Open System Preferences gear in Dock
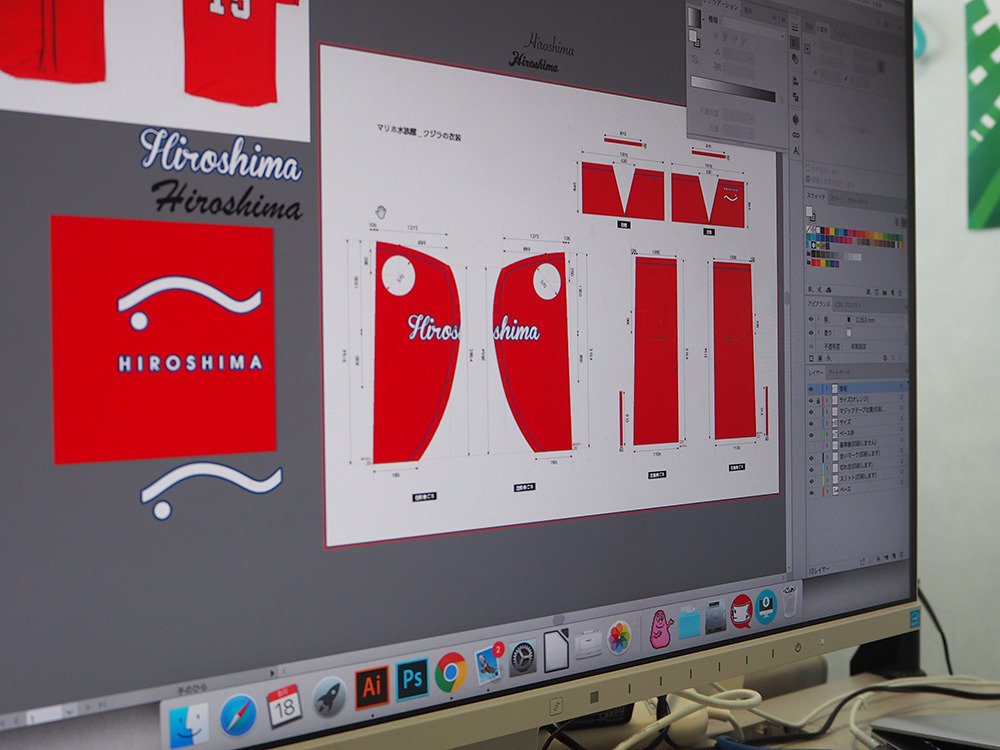Screen dimensions: 1000x750 pos(522,659)
